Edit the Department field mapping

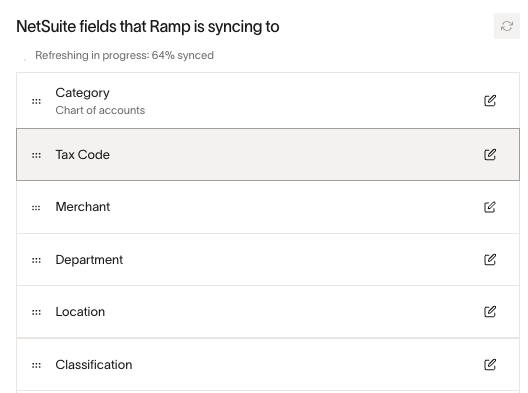tap(490, 259)
